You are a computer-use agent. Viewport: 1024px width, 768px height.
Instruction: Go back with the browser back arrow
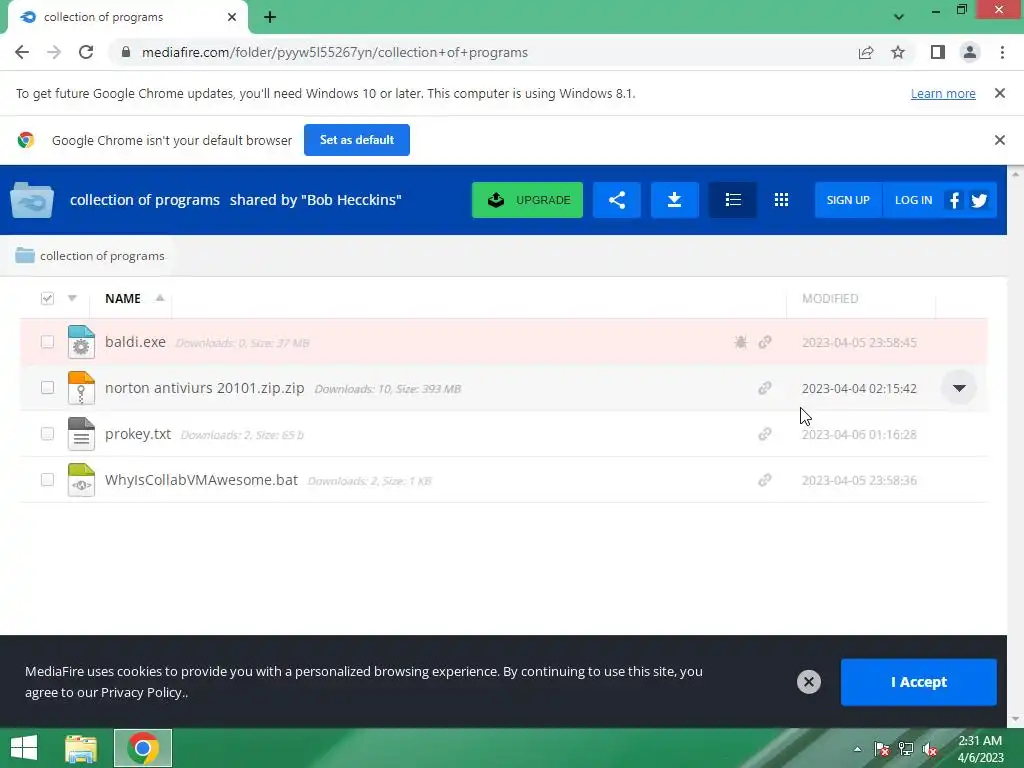22,52
